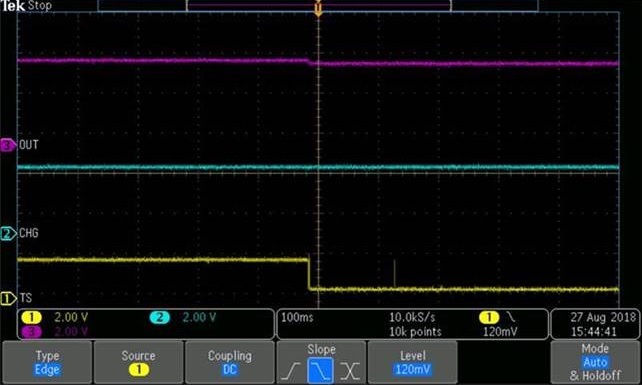Choose the either-edge slope icon
Screen dimensions: 642x385
tap(350, 371)
